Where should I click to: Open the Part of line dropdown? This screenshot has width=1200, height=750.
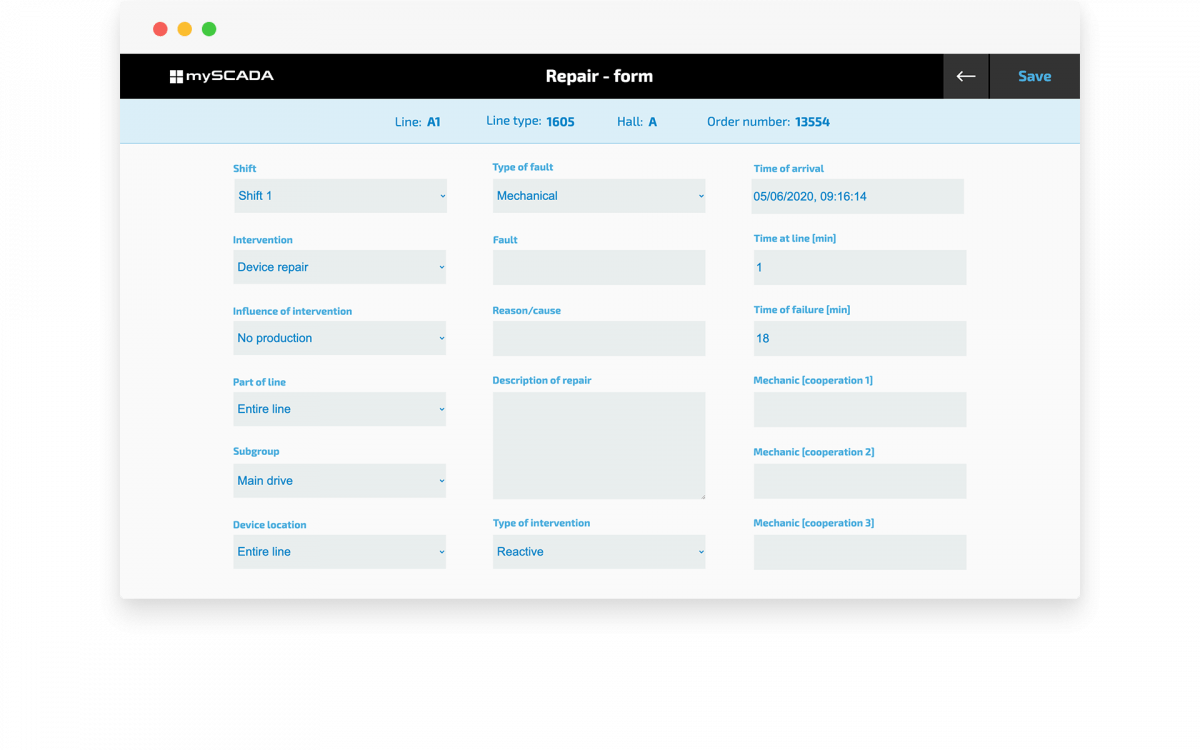tap(340, 409)
